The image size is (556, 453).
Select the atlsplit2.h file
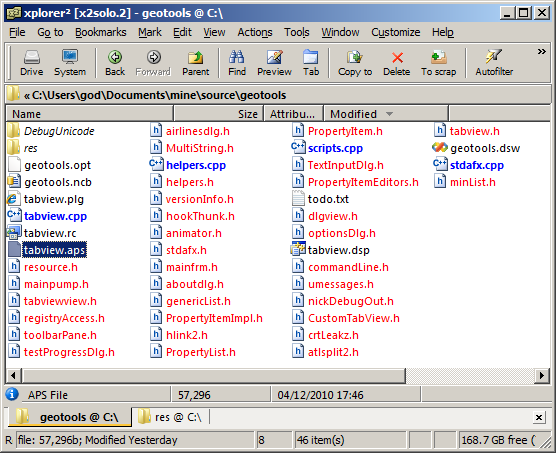coord(333,352)
